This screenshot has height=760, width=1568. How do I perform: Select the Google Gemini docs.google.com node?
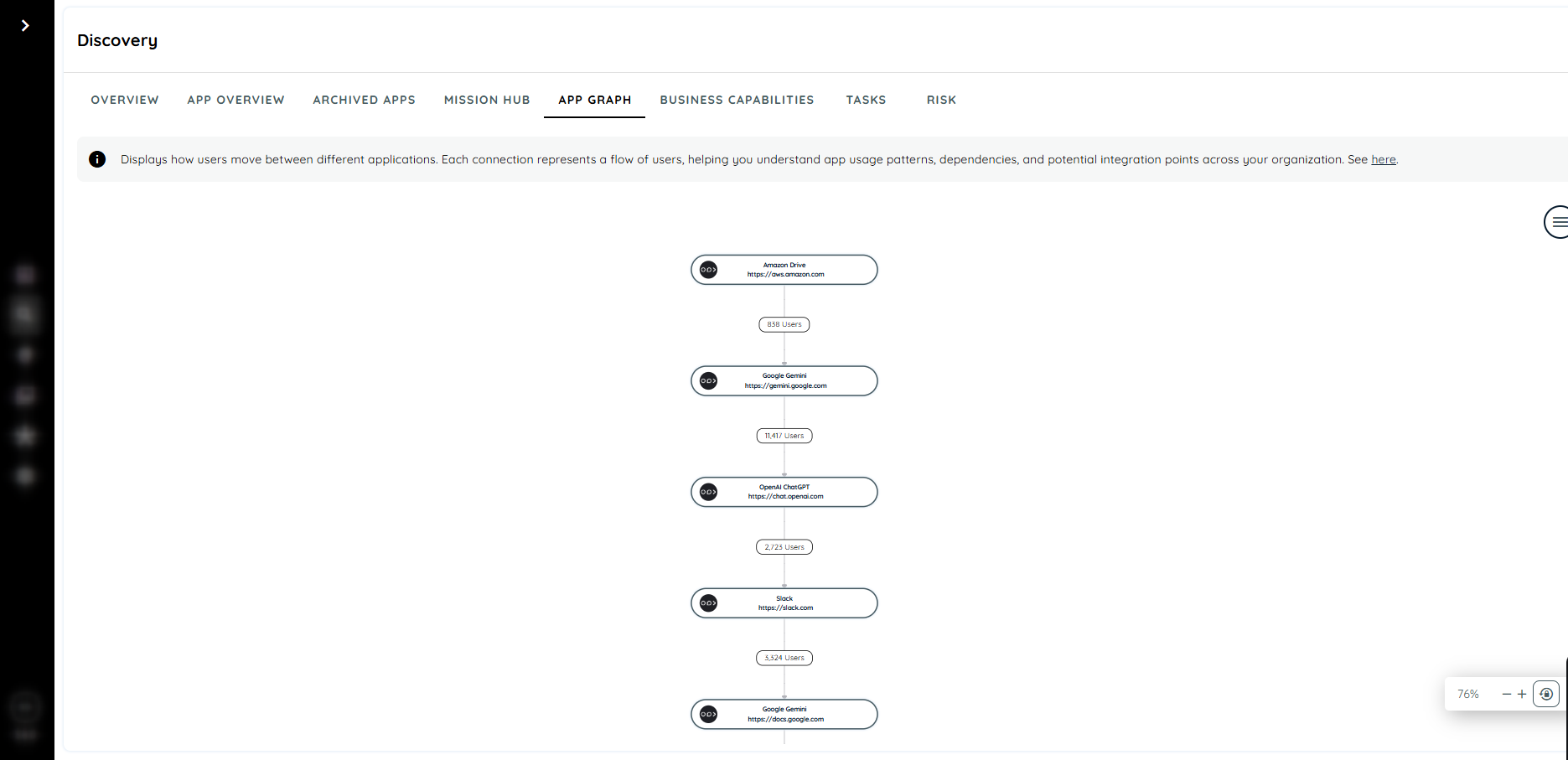[784, 714]
